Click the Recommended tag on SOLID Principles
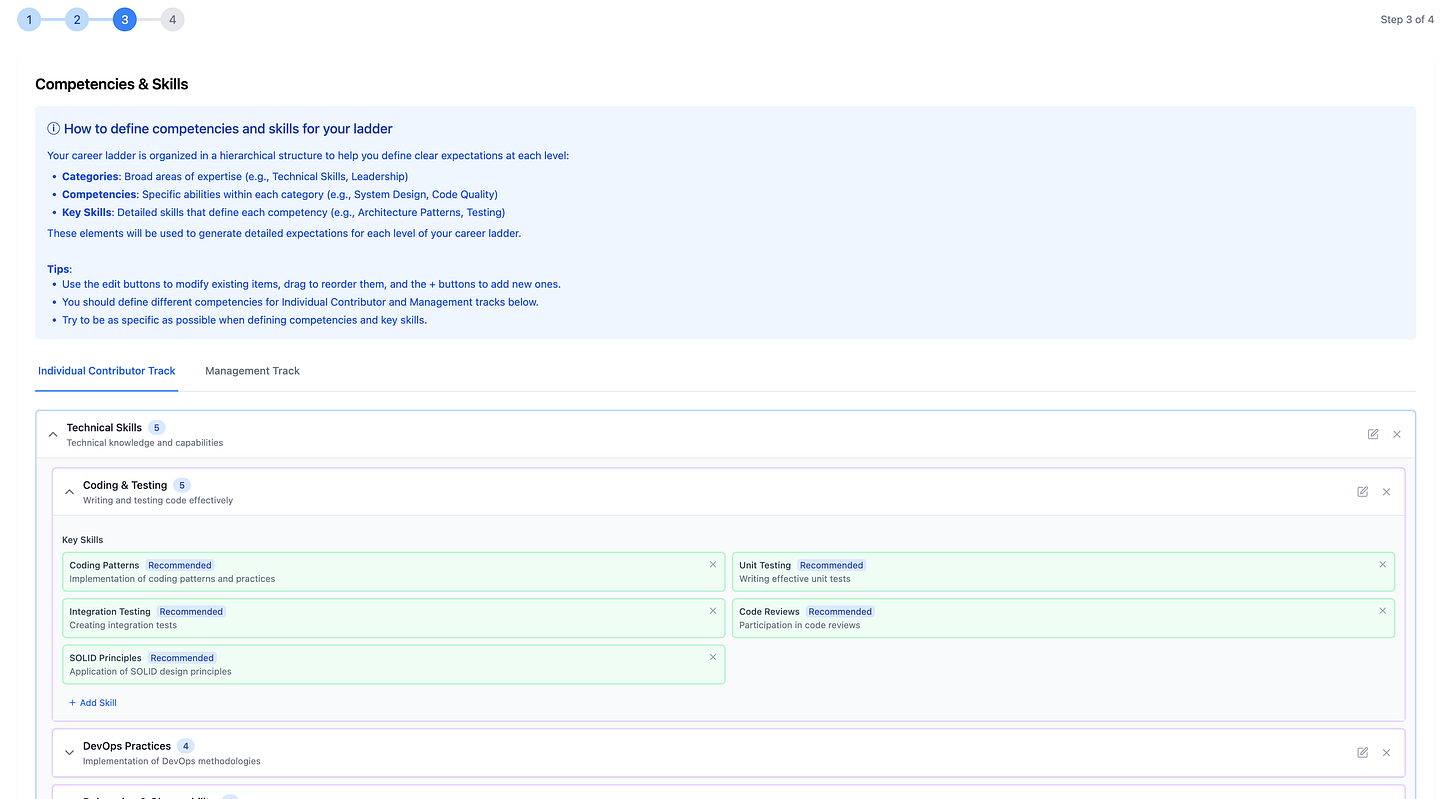This screenshot has width=1456, height=799. pyautogui.click(x=182, y=658)
